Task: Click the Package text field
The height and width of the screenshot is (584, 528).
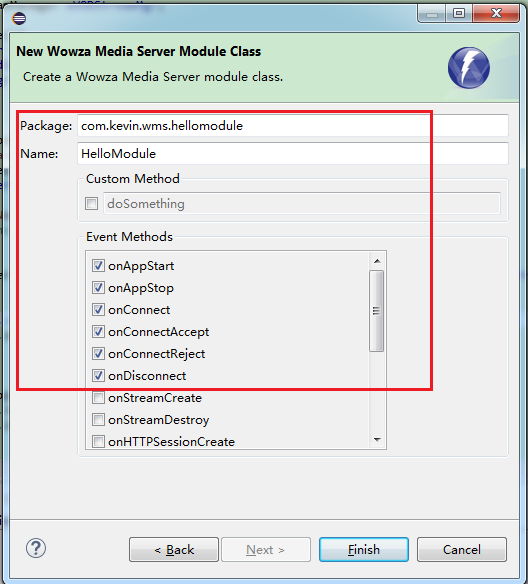Action: (293, 126)
